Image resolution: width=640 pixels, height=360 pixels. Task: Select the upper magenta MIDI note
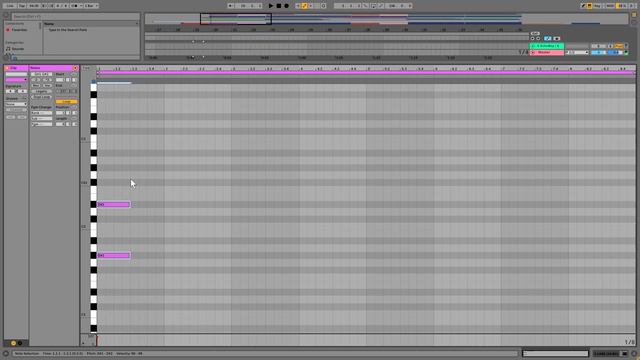coord(114,204)
